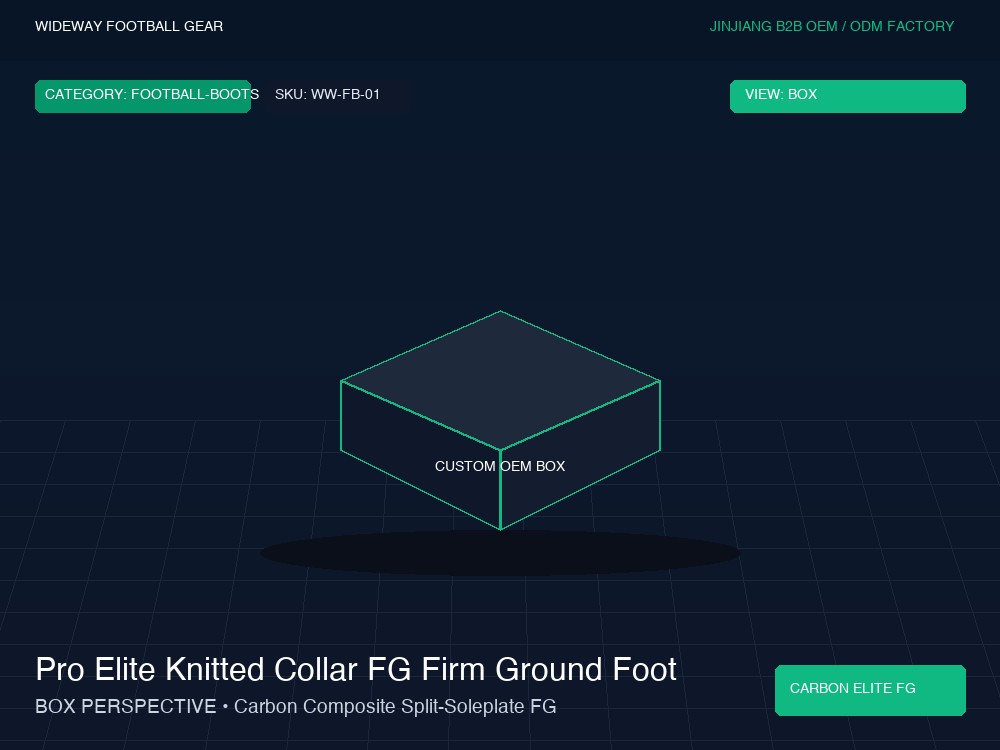This screenshot has width=1000, height=750.
Task: Click JINJIANG B2B OEM / ODM FACTORY text
Action: 832,26
